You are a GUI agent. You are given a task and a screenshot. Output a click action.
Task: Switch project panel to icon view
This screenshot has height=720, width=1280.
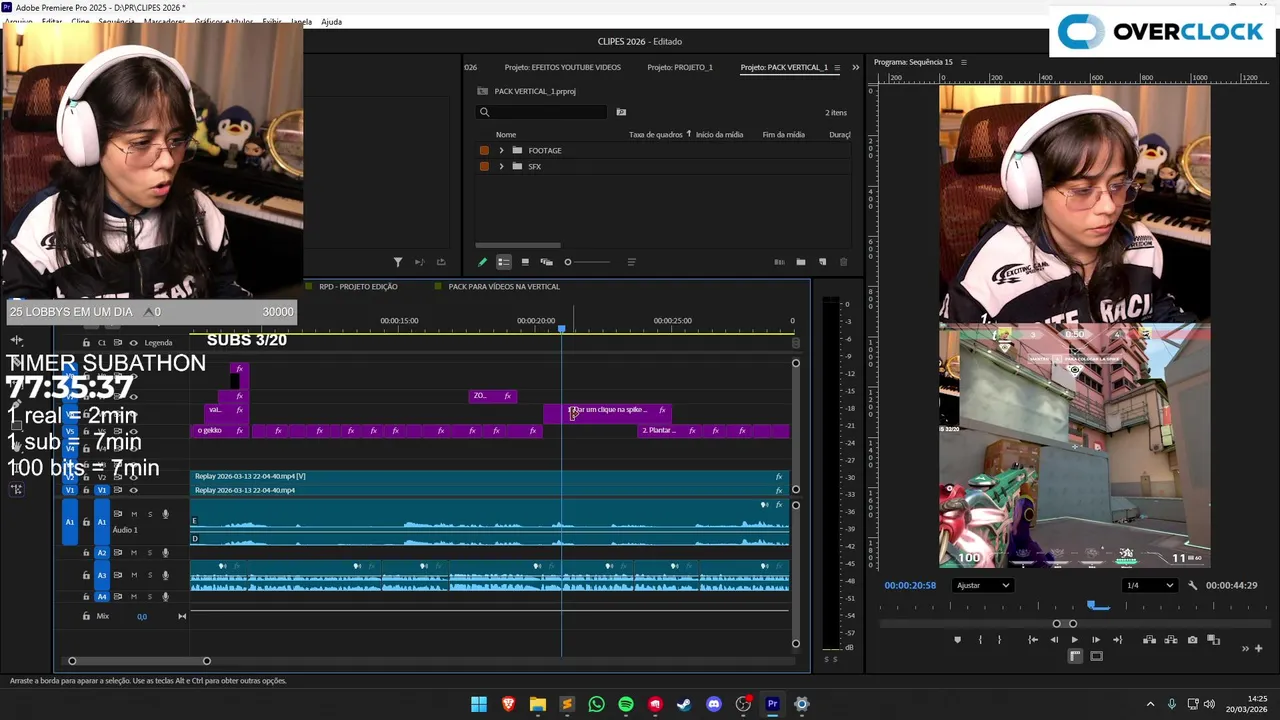pos(525,262)
